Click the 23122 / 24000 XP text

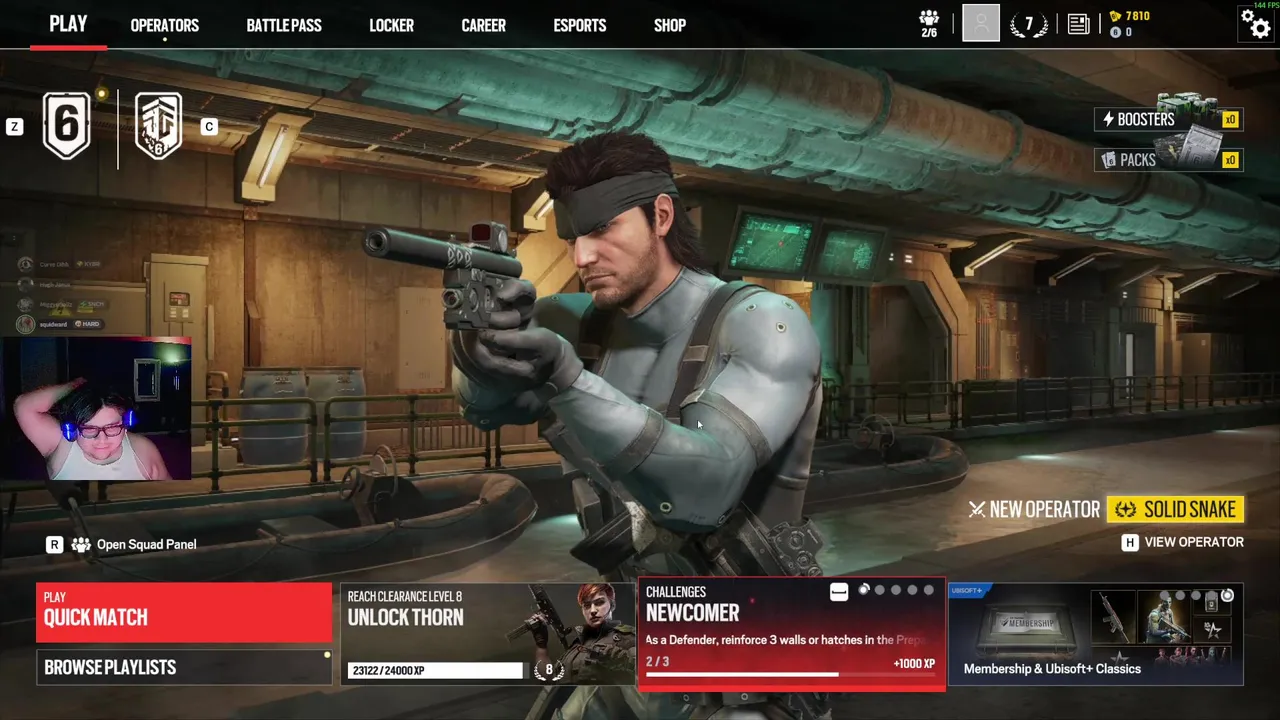[x=389, y=670]
